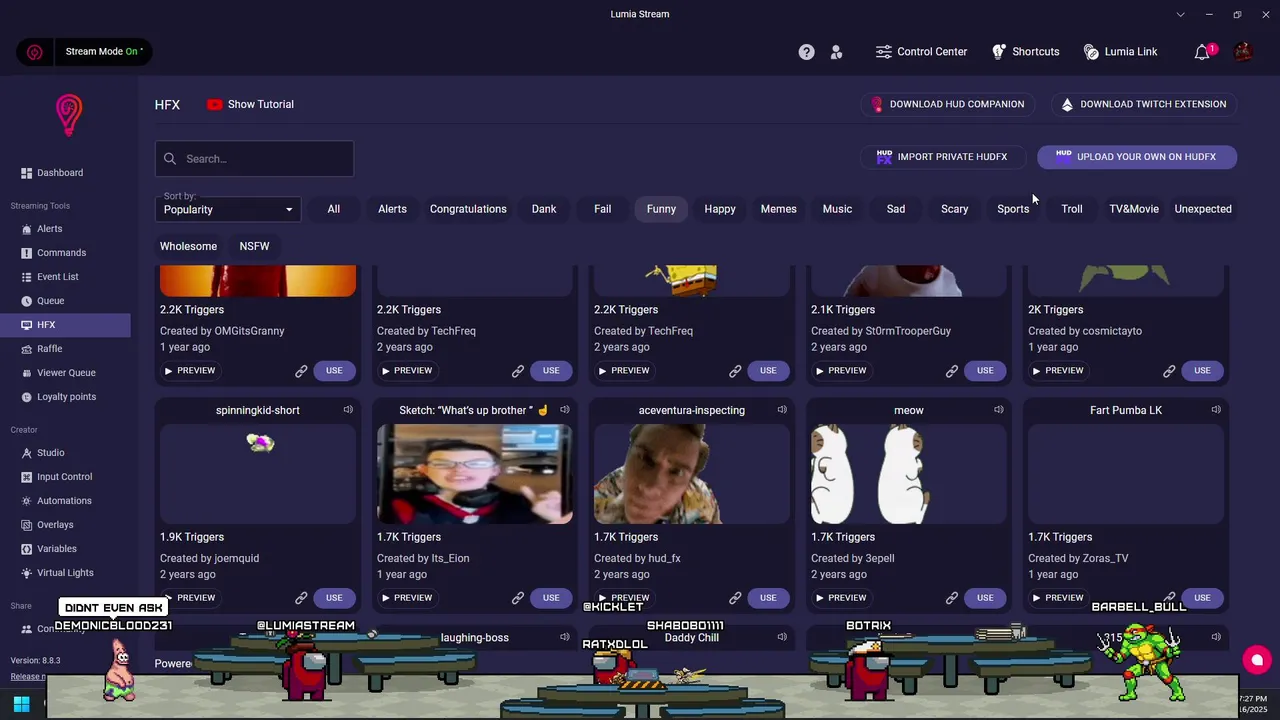Viewport: 1280px width, 720px height.
Task: Toggle Stream Mode On
Action: (104, 52)
